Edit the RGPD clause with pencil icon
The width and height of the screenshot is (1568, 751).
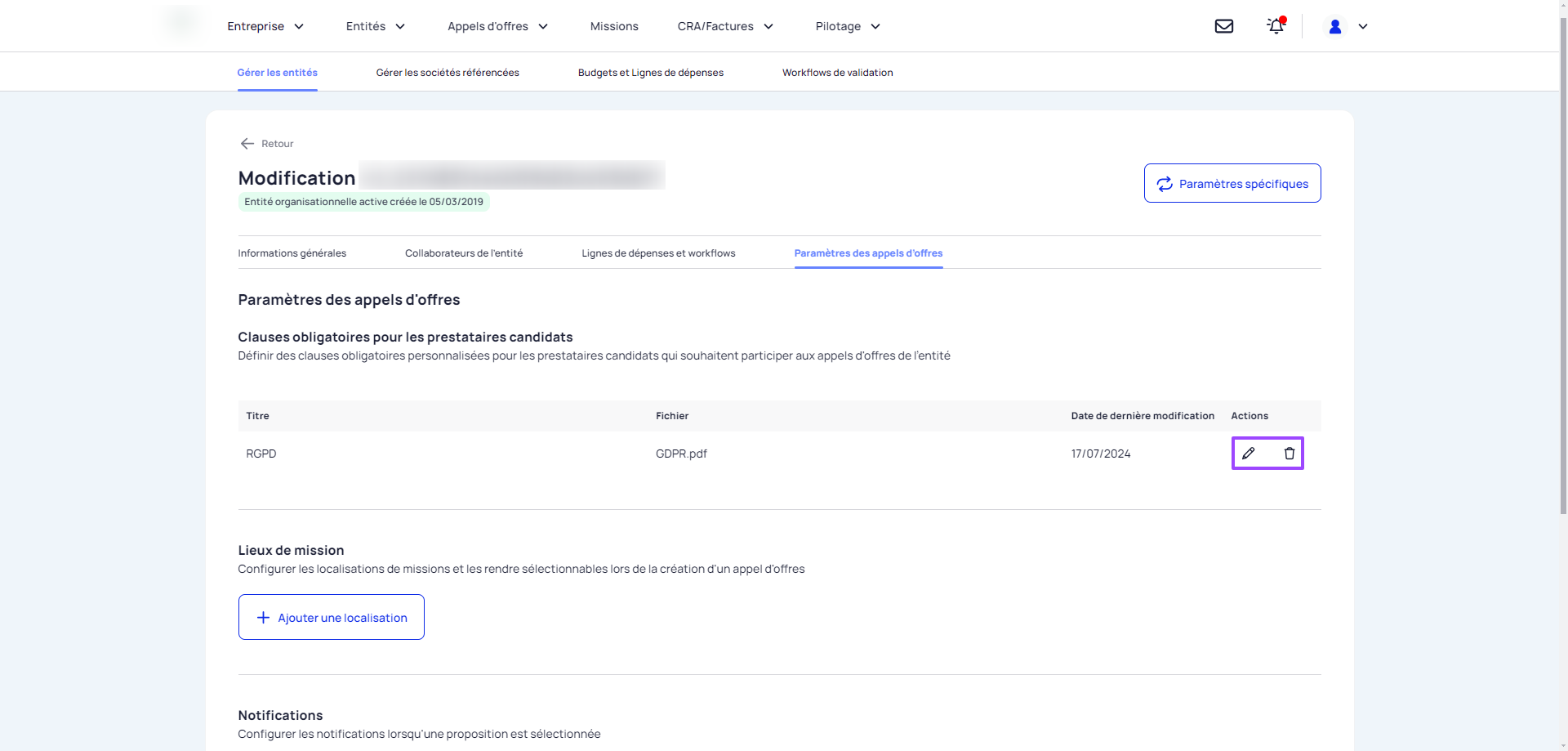[1249, 454]
